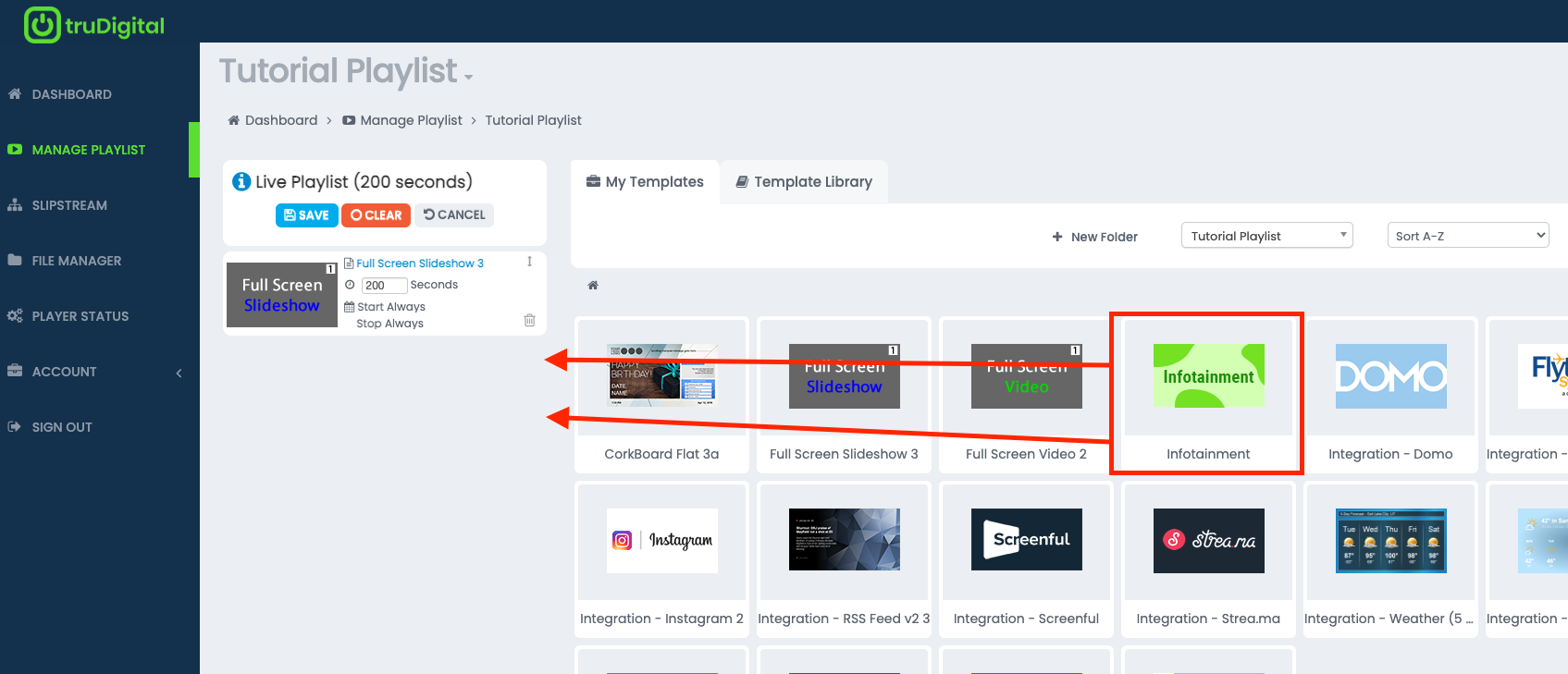Viewport: 1568px width, 674px height.
Task: Click the seconds duration input field
Action: pyautogui.click(x=385, y=285)
